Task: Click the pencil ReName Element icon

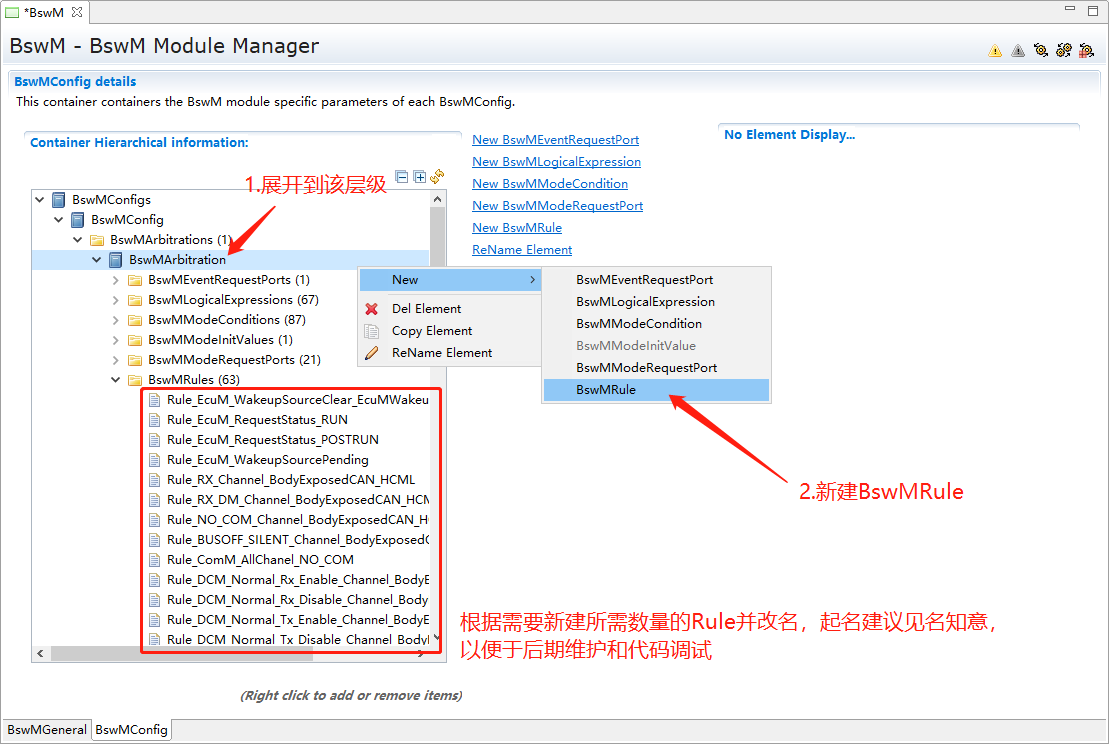Action: coord(372,353)
